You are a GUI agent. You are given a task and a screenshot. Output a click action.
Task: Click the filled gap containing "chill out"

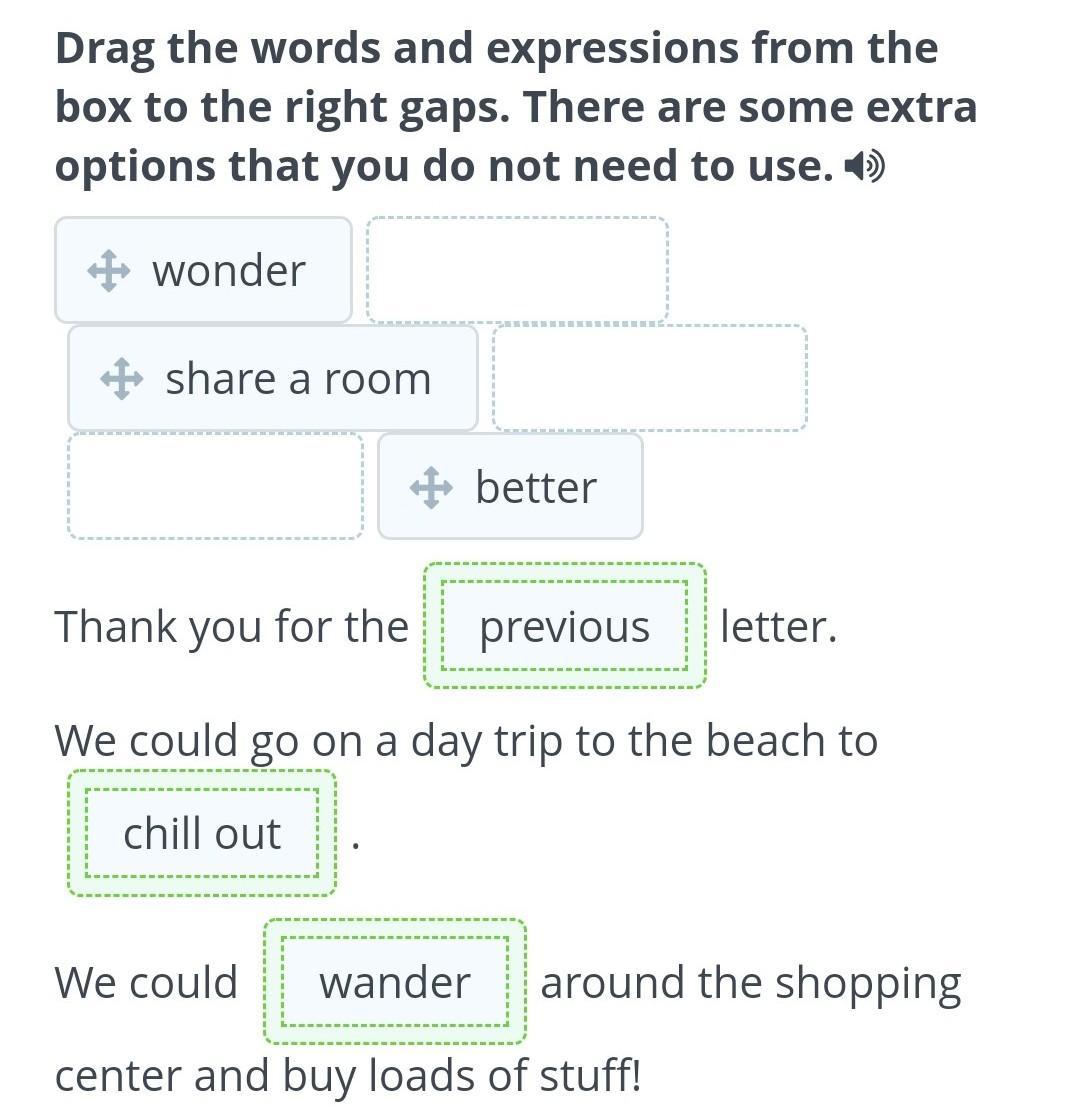pos(202,834)
